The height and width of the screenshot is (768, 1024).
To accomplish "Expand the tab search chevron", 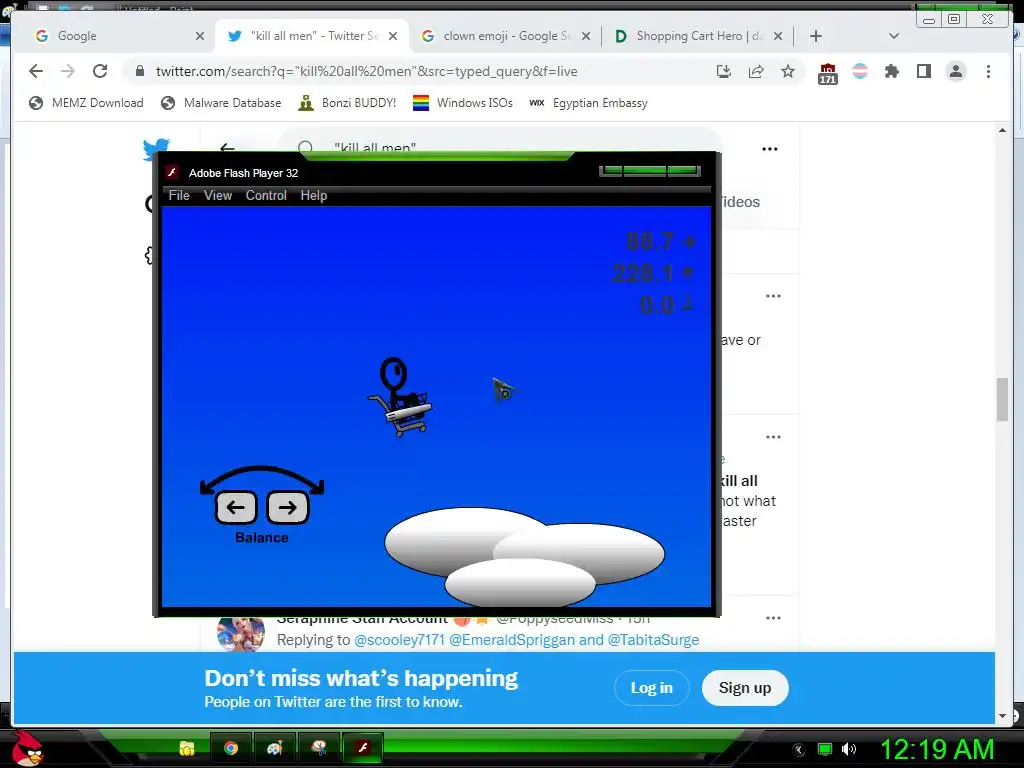I will (x=894, y=36).
